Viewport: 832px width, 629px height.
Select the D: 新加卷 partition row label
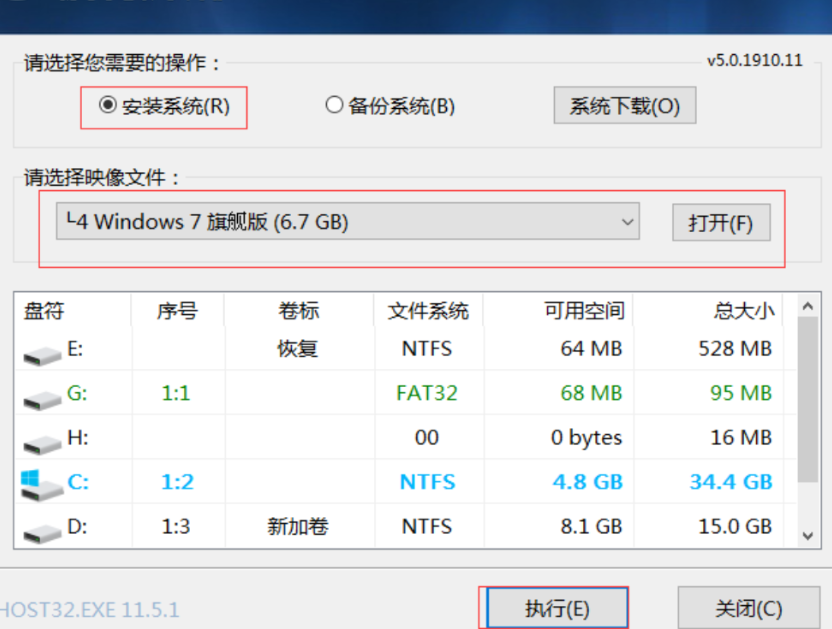pyautogui.click(x=298, y=526)
